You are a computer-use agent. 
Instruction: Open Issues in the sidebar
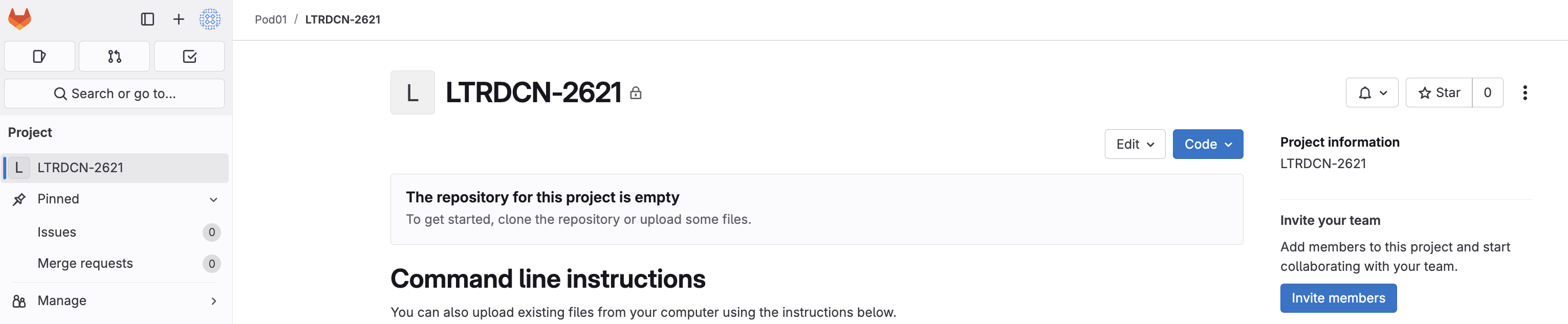[x=57, y=232]
